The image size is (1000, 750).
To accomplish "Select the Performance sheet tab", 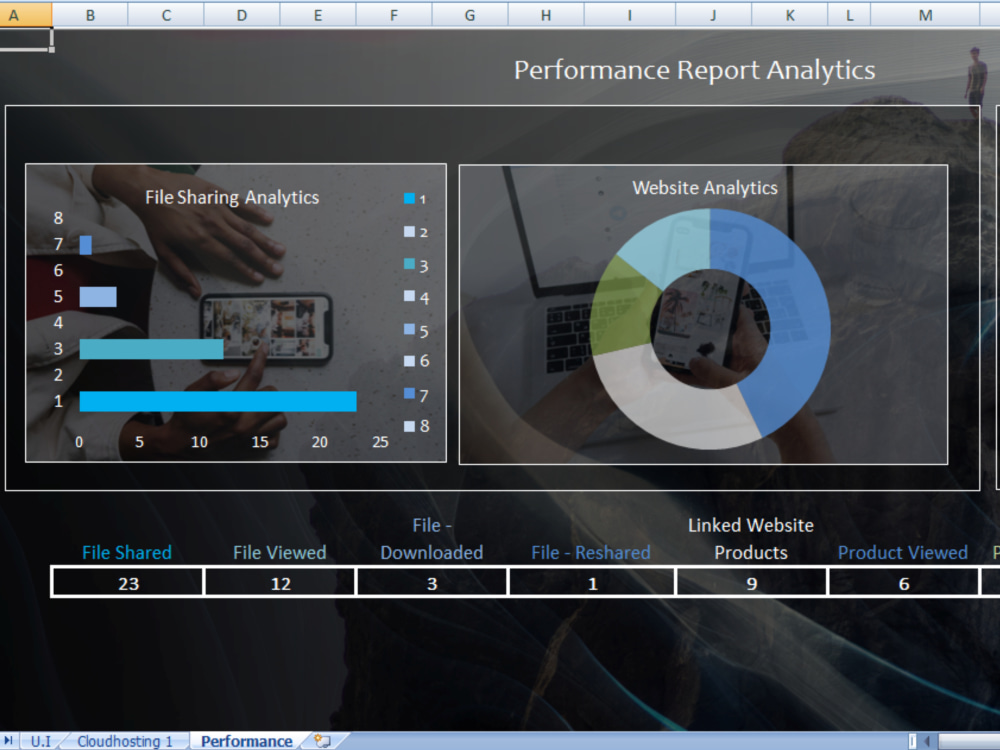I will click(246, 741).
